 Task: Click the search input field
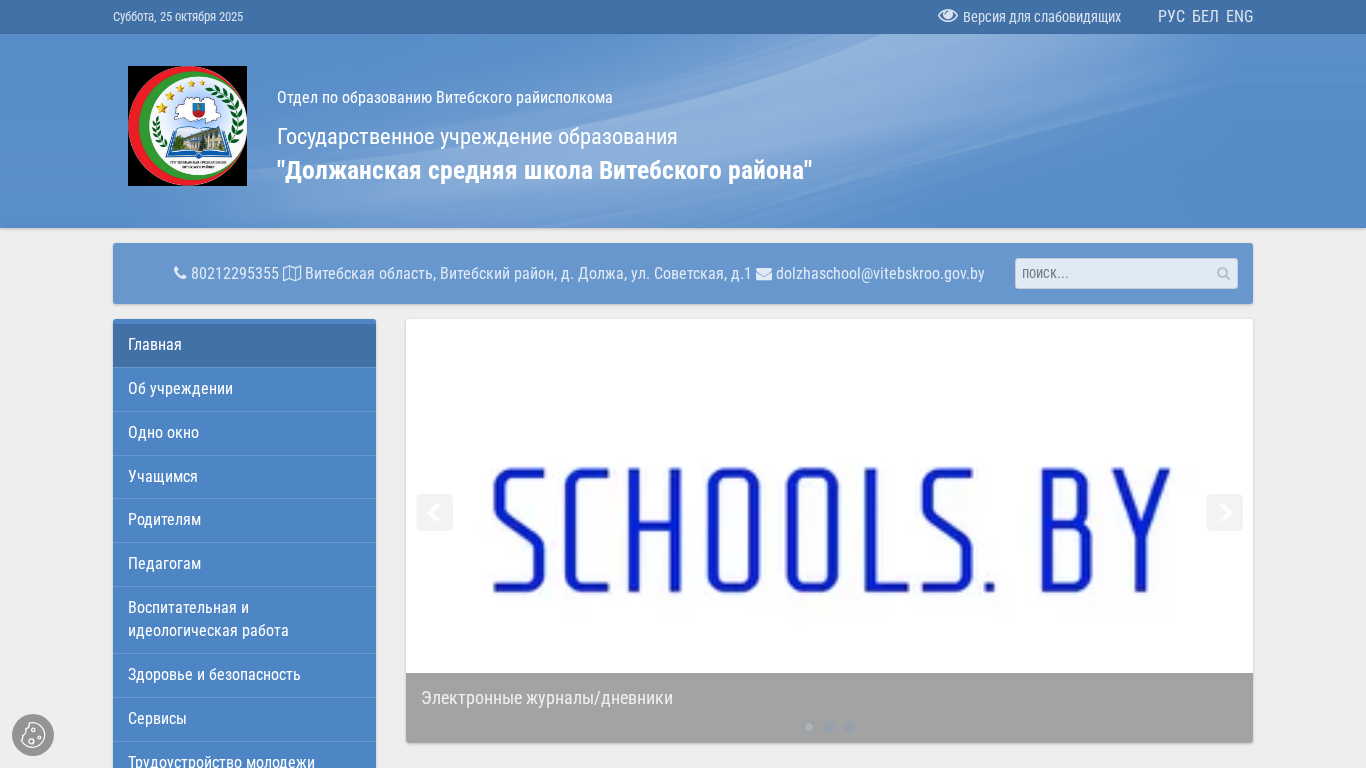coord(1126,274)
